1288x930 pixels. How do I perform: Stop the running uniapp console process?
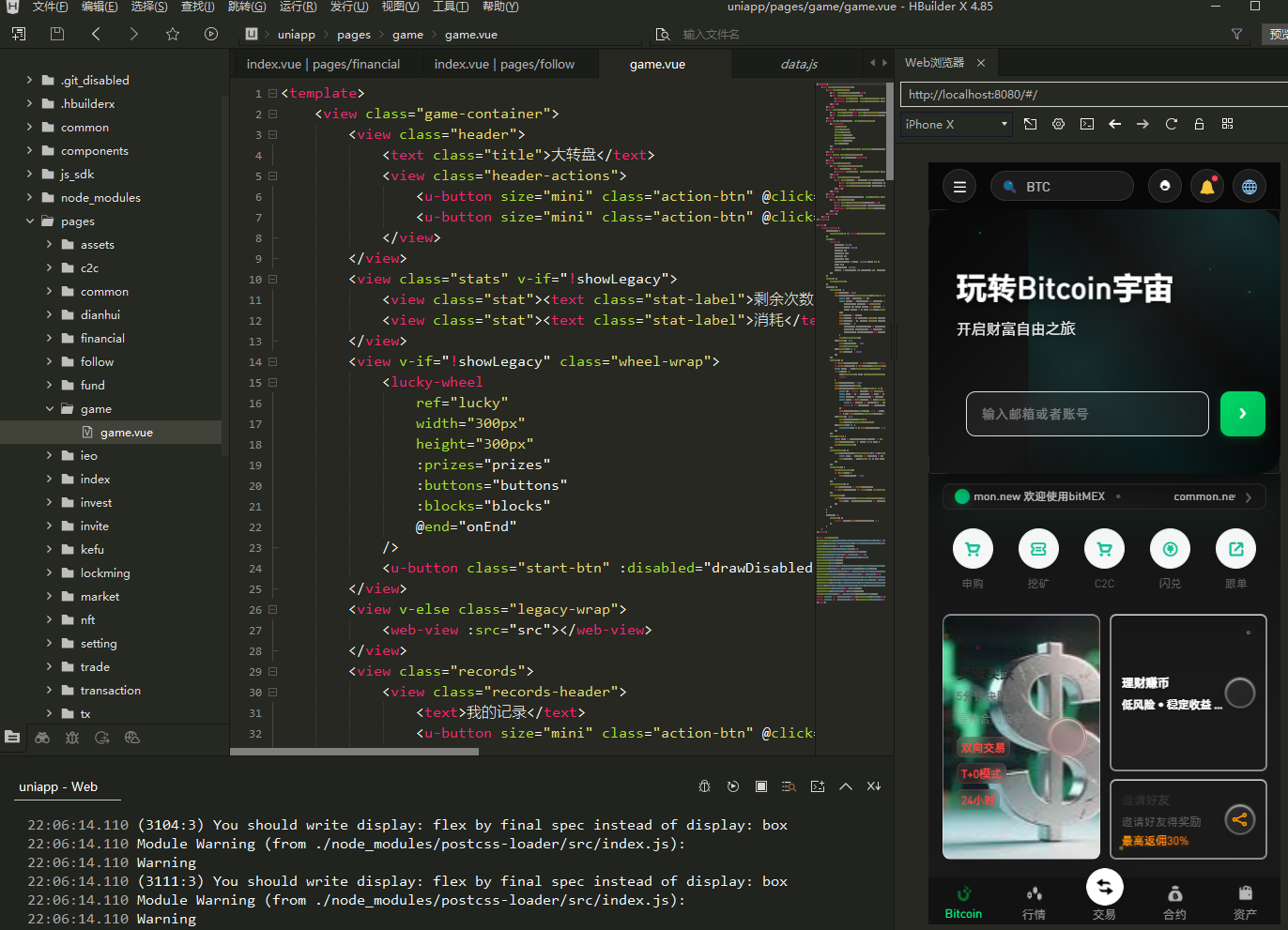click(x=761, y=786)
